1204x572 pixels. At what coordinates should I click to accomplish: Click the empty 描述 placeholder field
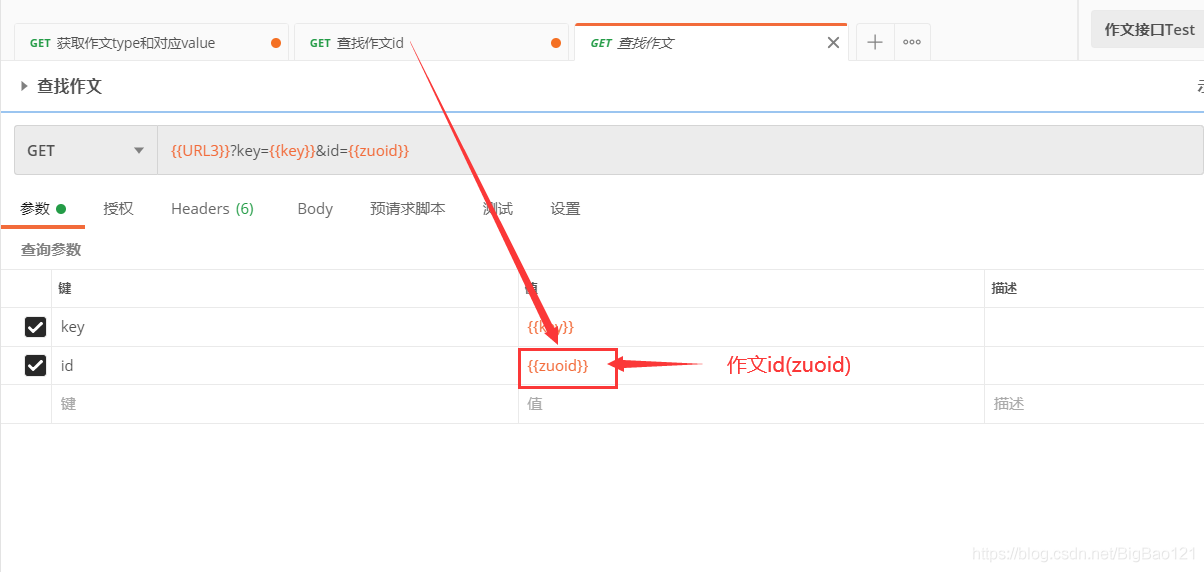point(1094,404)
